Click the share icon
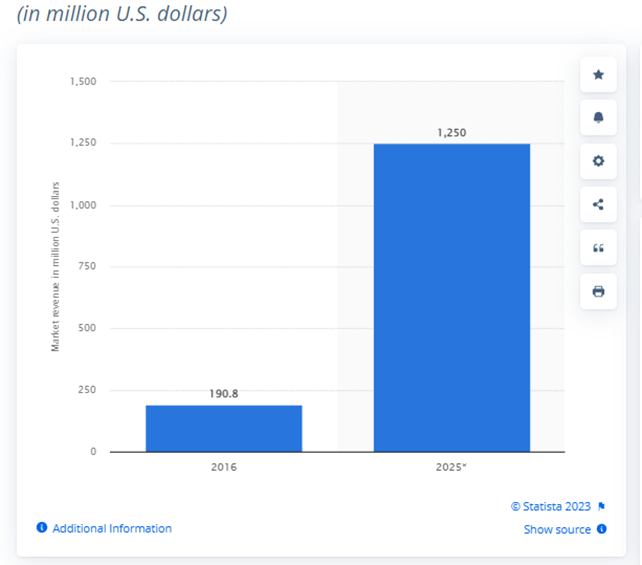Image resolution: width=642 pixels, height=565 pixels. (x=598, y=204)
